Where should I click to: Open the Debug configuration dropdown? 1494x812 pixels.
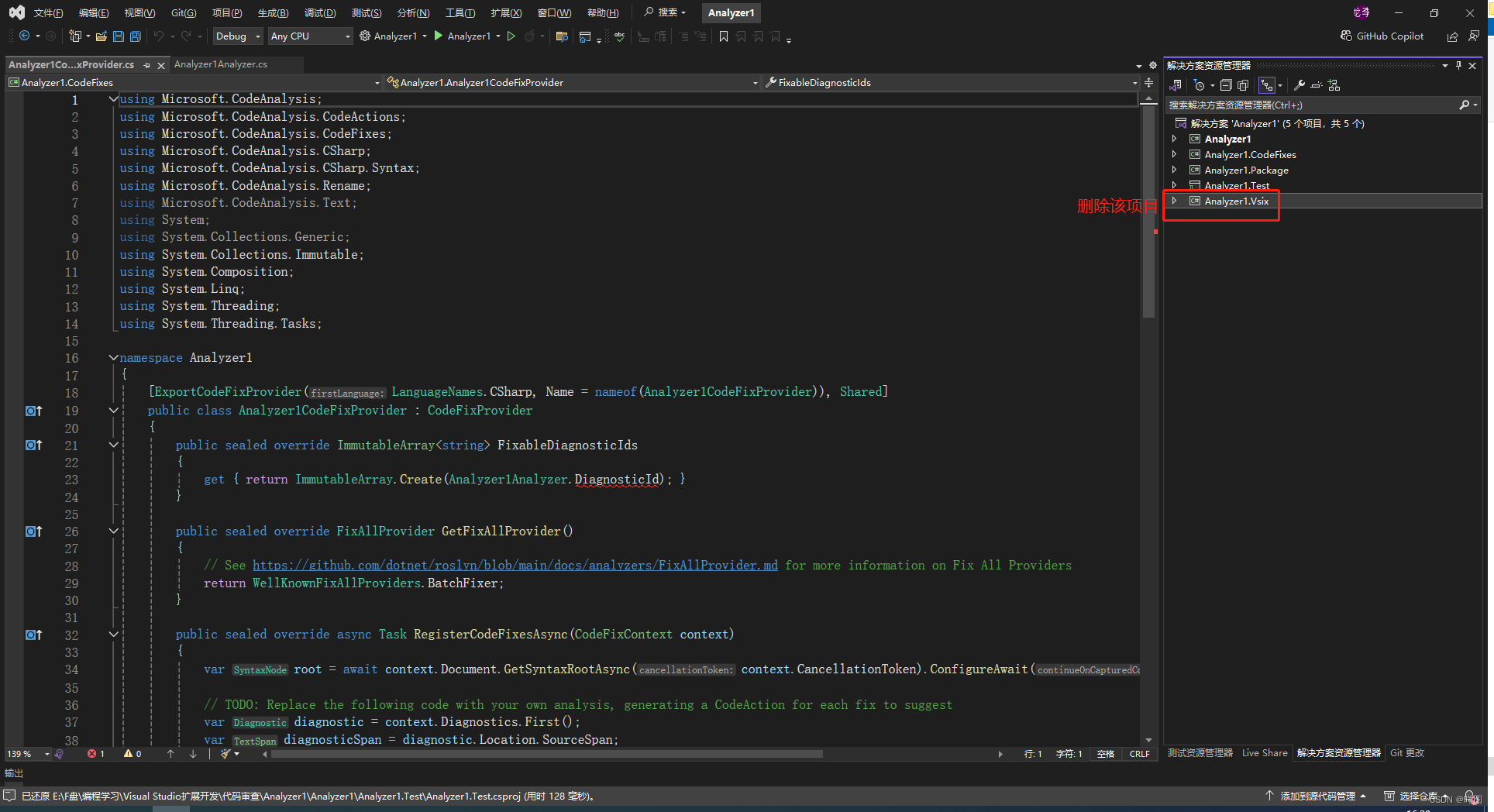(237, 36)
